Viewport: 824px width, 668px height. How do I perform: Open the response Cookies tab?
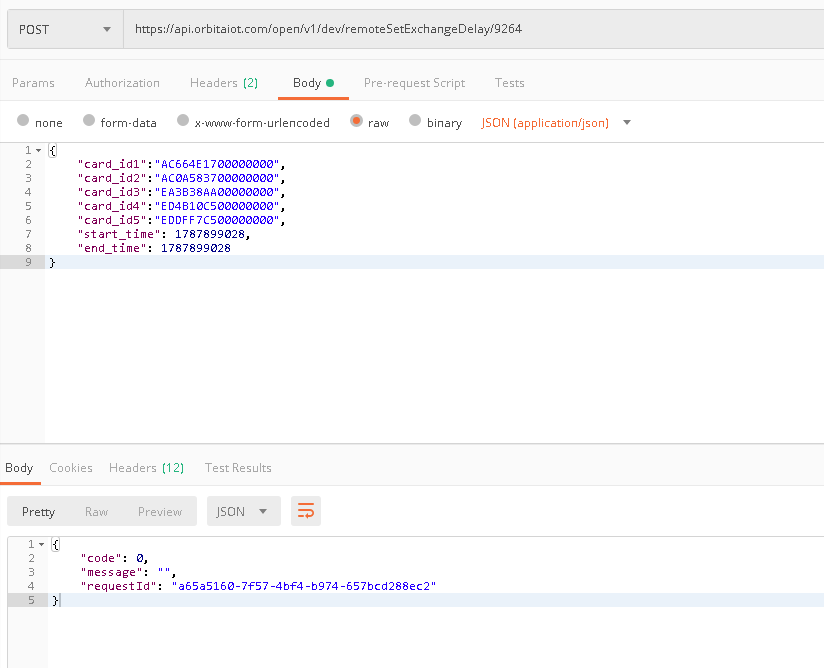point(71,468)
